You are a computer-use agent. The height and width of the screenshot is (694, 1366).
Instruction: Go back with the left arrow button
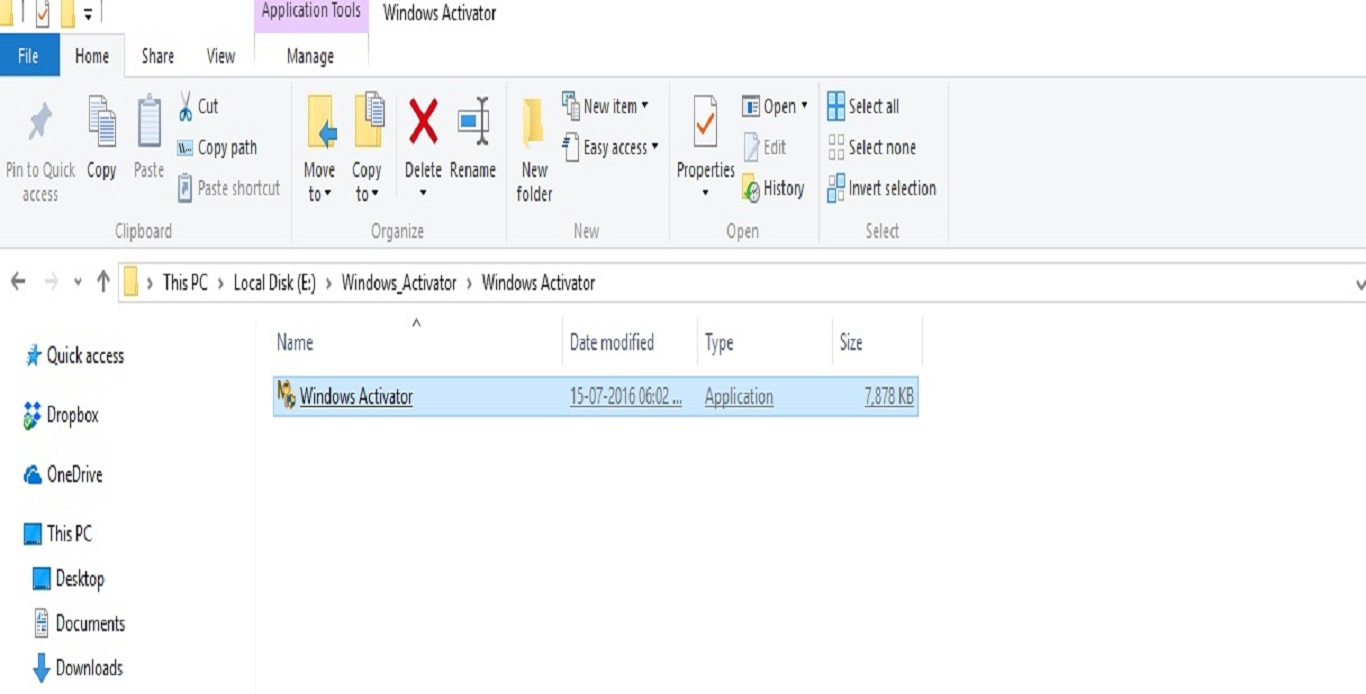(18, 282)
